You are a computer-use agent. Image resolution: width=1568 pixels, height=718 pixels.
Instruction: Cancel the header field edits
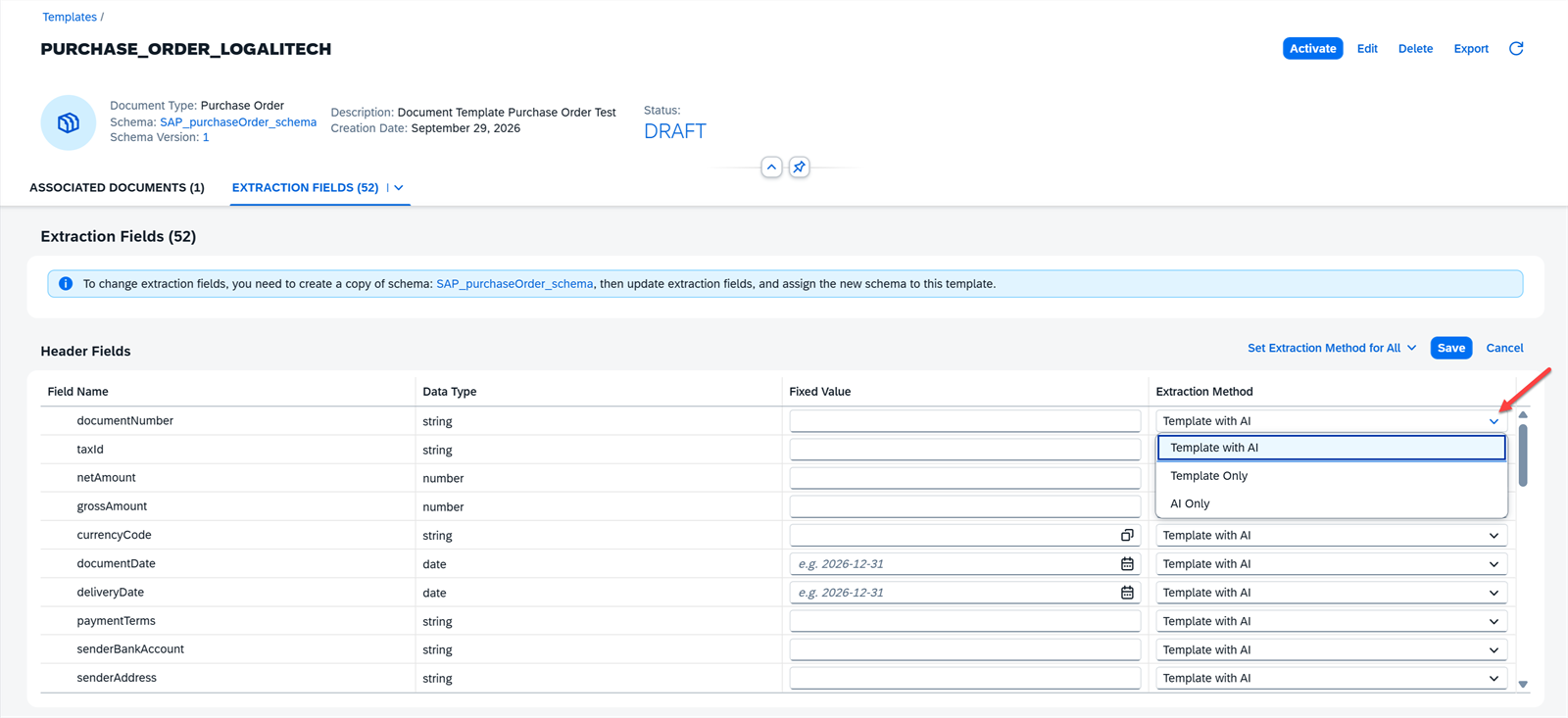1504,348
